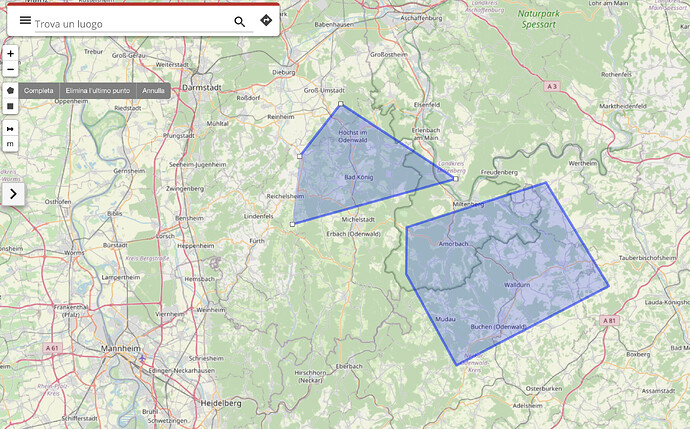Click the Buchen (Odenwald) label
This screenshot has height=429, width=690.
498,327
